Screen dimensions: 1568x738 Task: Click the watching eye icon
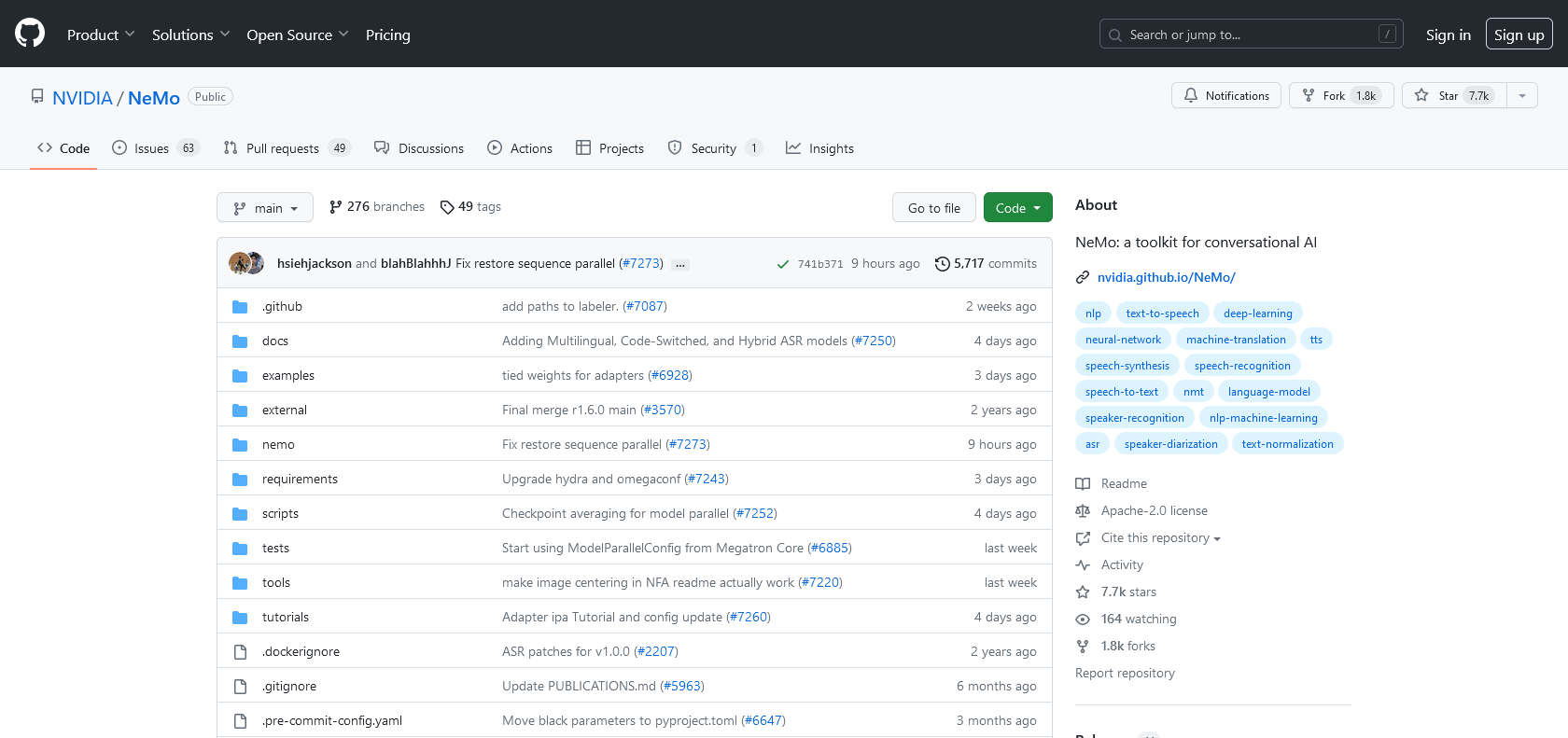click(x=1083, y=619)
